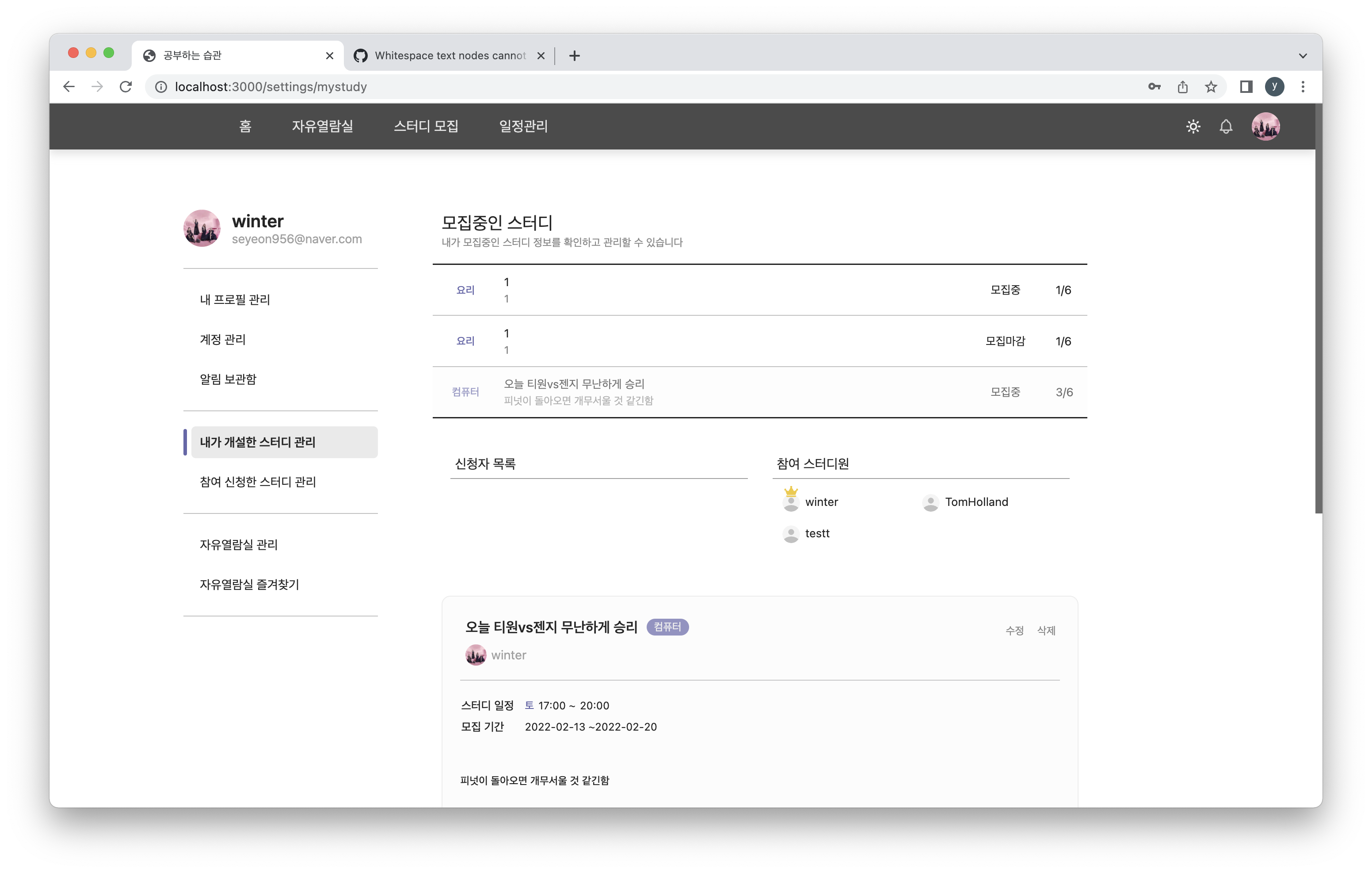Click the 컴퓨터 tag badge beside the study title
Image resolution: width=1372 pixels, height=873 pixels.
[667, 627]
